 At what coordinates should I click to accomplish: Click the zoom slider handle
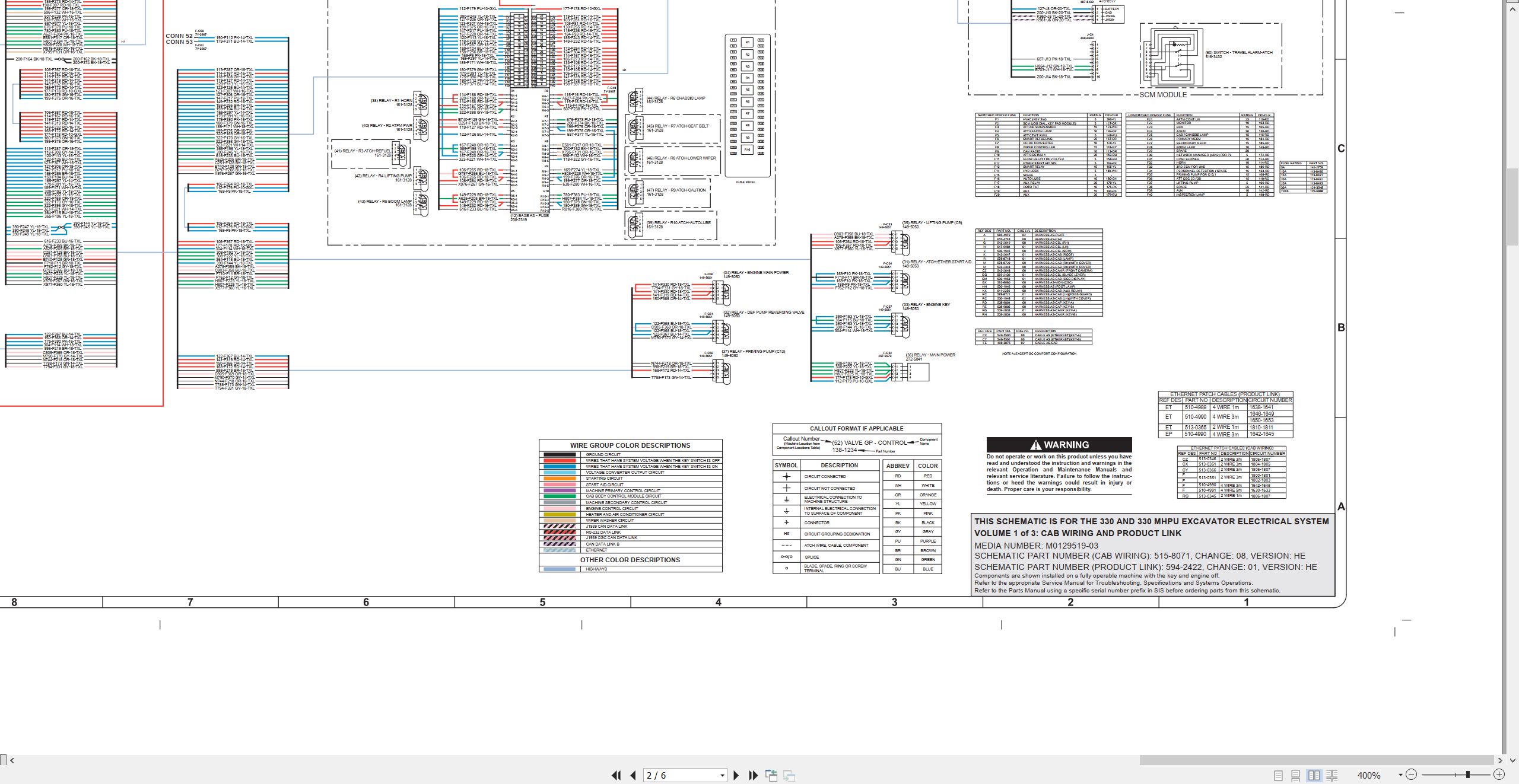(x=1468, y=775)
